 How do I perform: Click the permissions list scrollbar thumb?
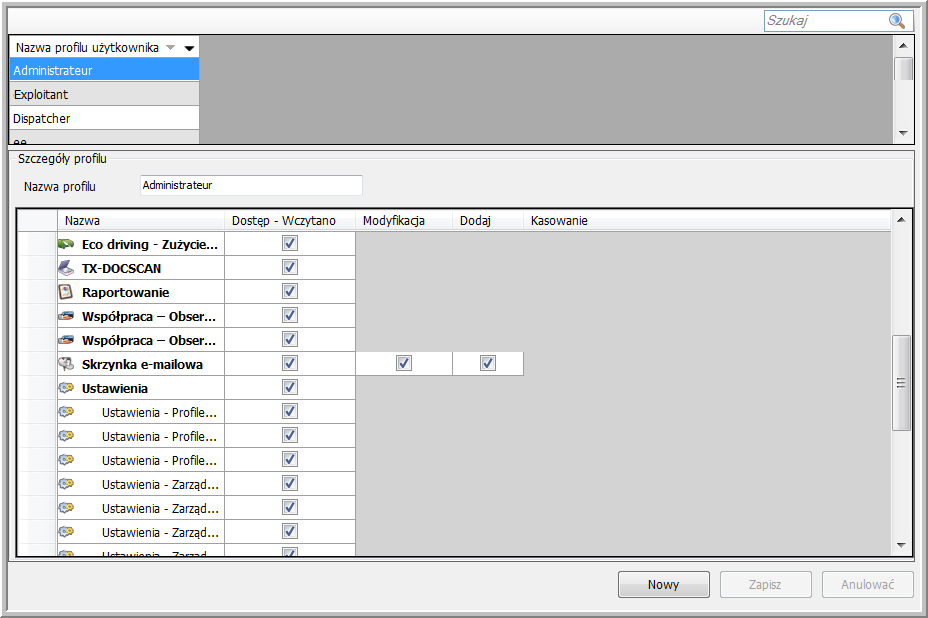[901, 383]
